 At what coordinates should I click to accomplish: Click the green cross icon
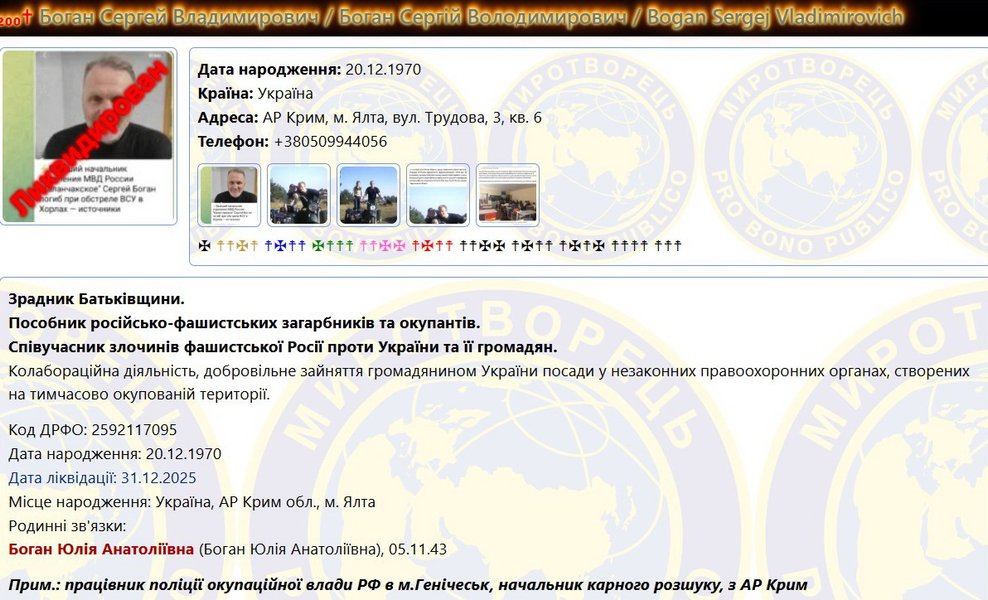click(x=319, y=242)
